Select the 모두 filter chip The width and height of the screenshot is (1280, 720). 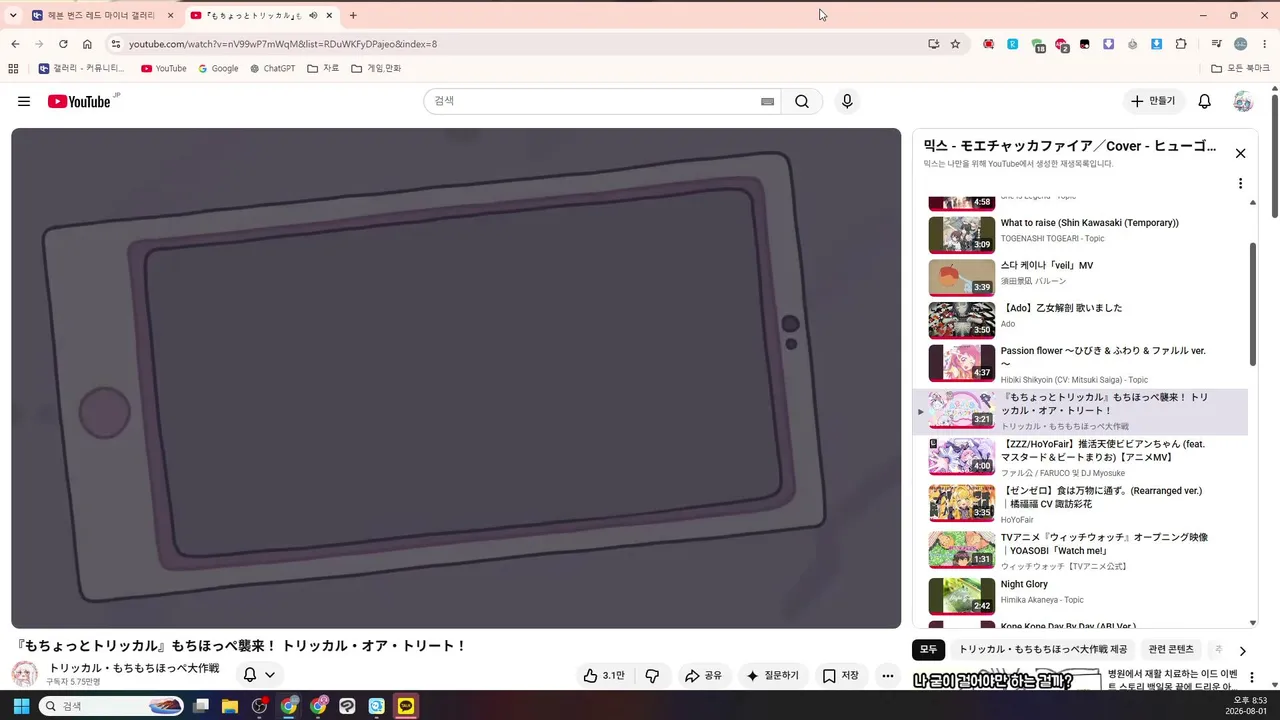(x=929, y=650)
